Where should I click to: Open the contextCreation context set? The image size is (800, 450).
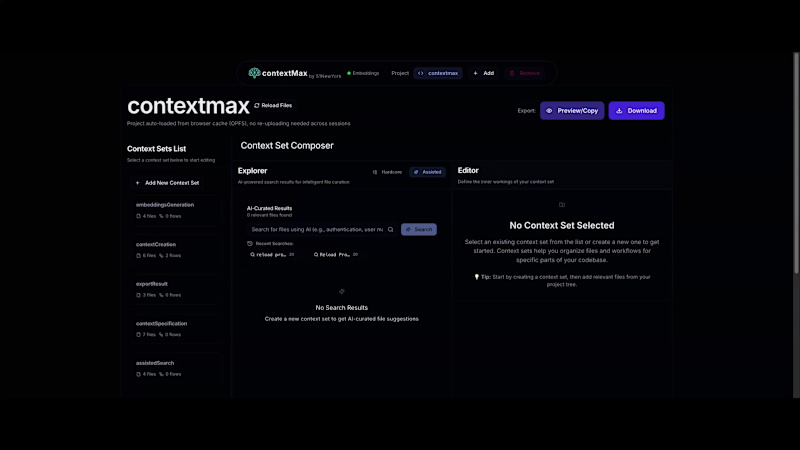tap(175, 250)
